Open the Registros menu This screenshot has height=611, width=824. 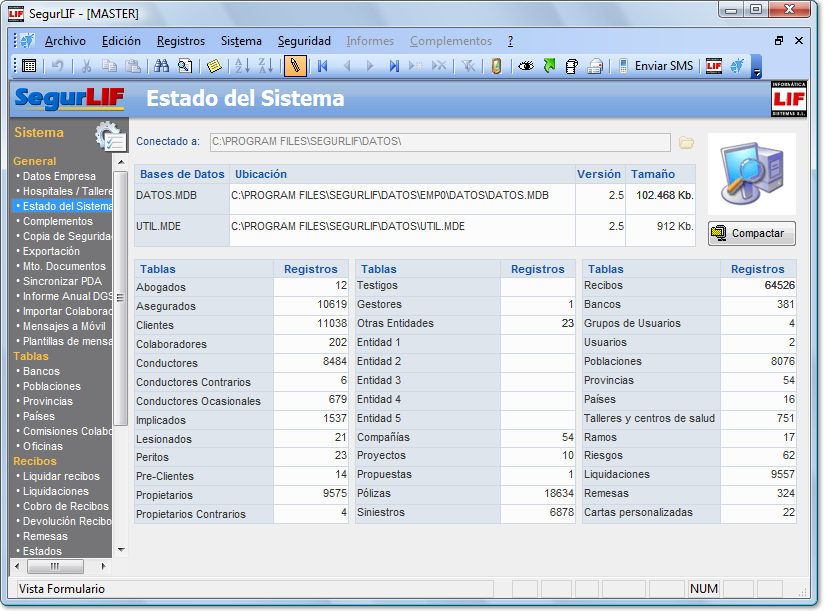pos(181,41)
